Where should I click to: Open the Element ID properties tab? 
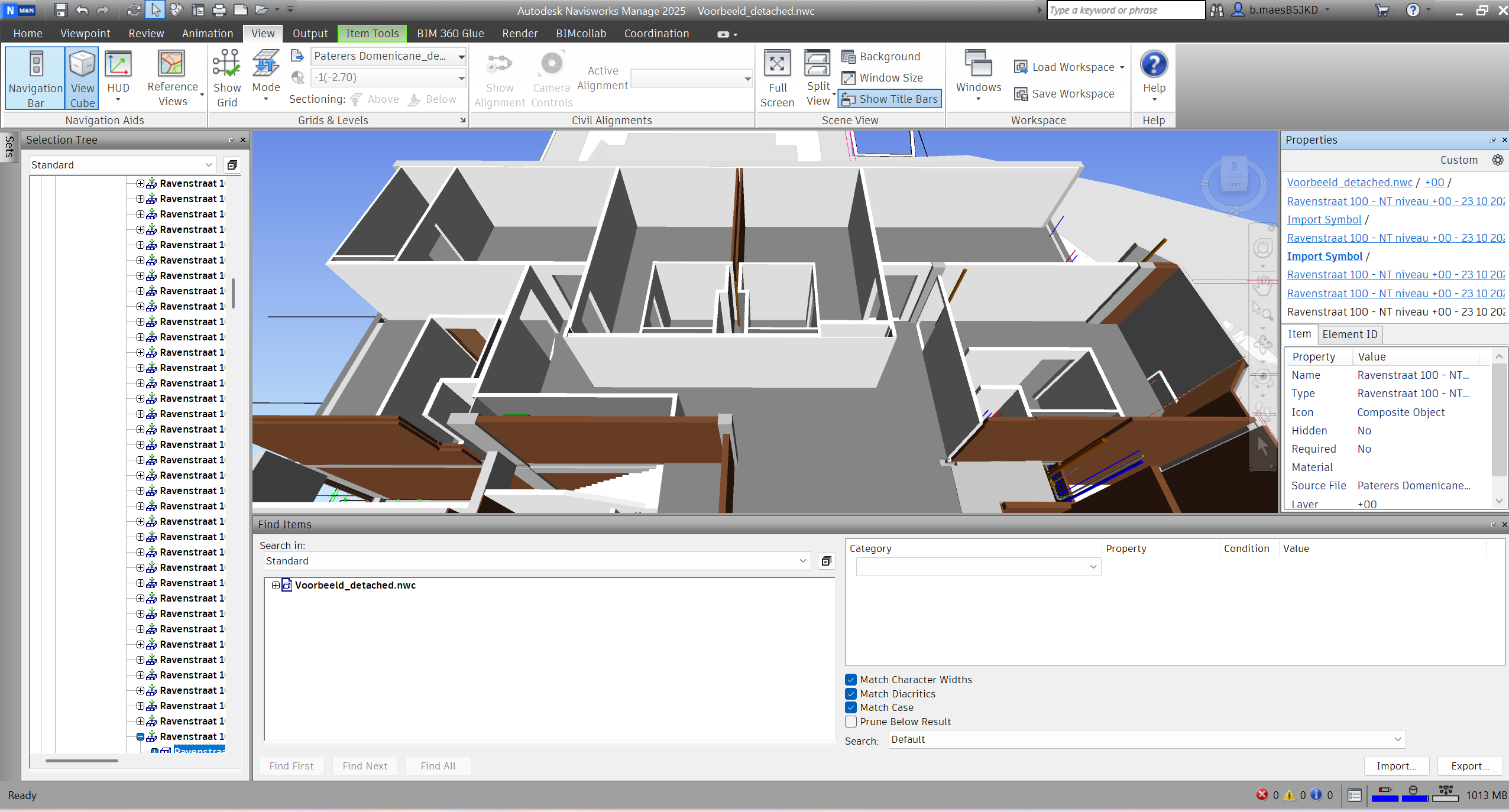coord(1349,334)
